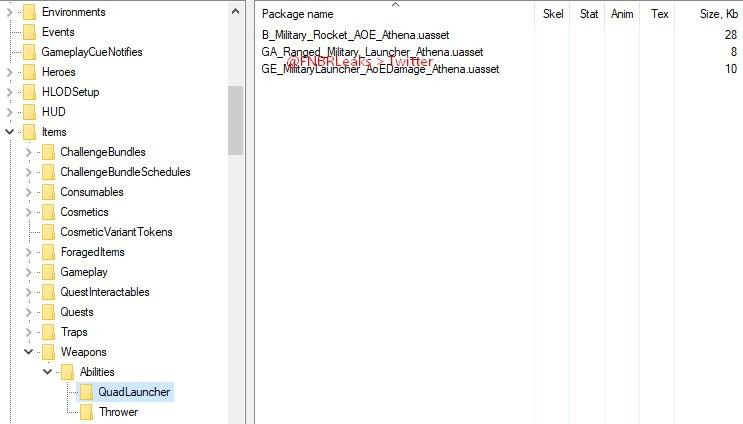Expand the ChallengeBundles folder node

(29, 152)
